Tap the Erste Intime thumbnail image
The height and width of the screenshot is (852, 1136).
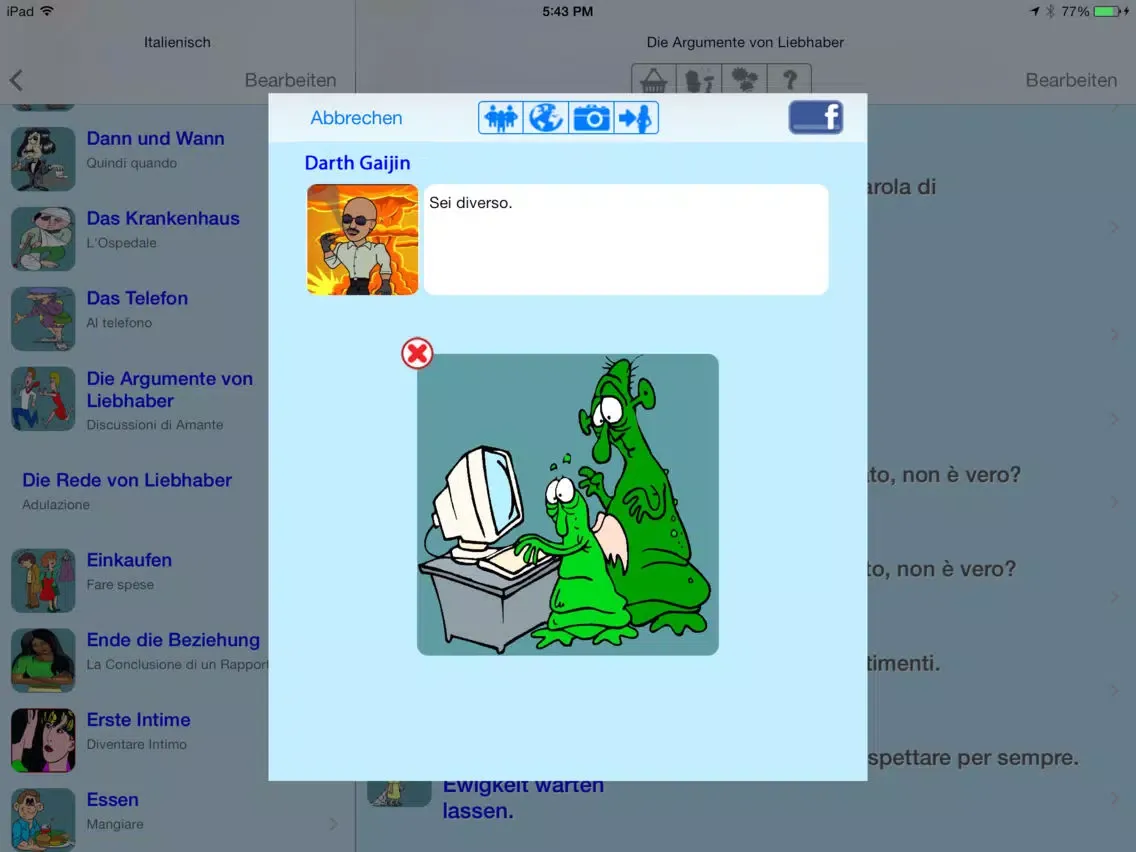click(43, 740)
